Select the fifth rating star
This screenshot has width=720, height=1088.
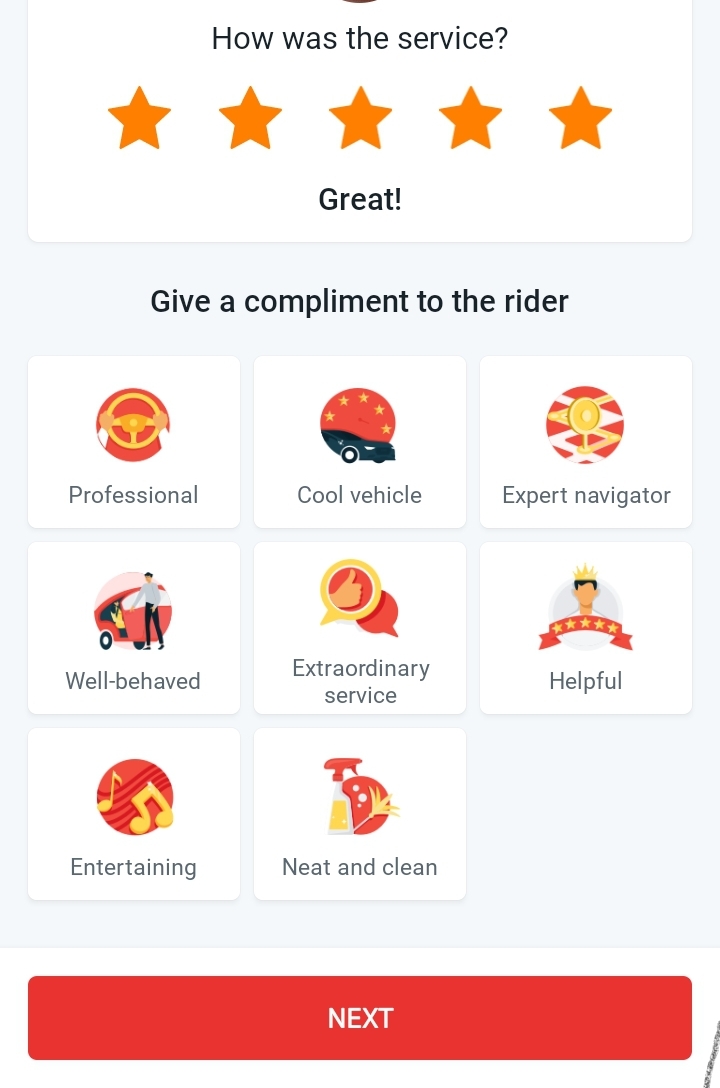coord(580,118)
